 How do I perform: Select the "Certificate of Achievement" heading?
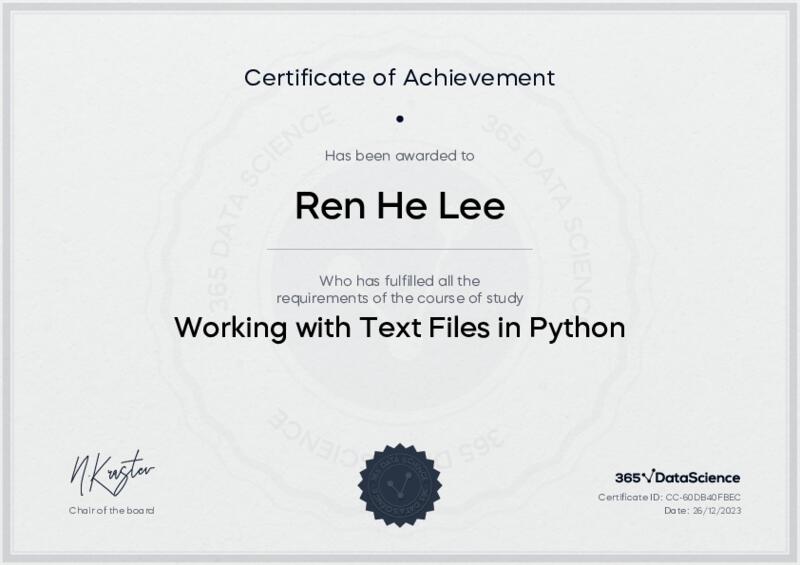click(400, 76)
